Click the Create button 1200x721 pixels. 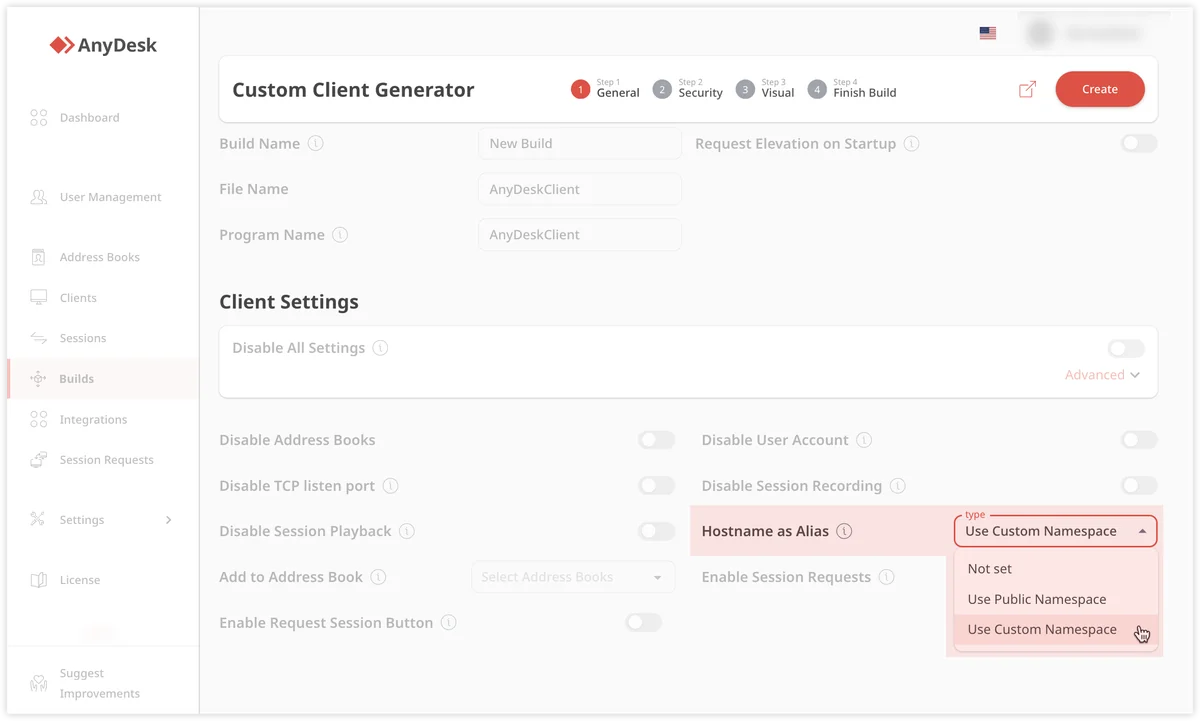click(1100, 89)
